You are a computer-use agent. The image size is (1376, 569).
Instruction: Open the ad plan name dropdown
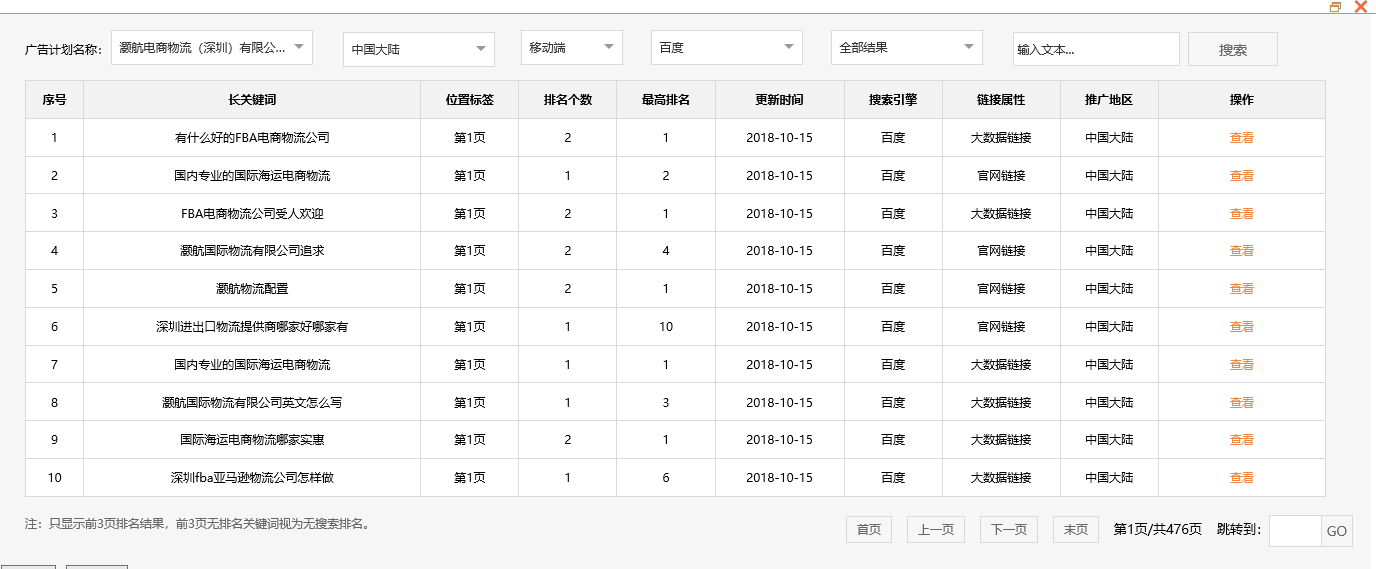(212, 47)
